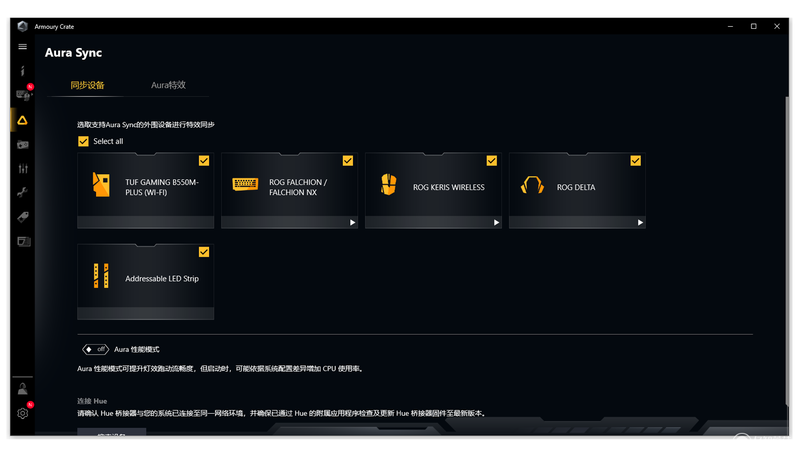
Task: Uncheck Addressable LED Strip device
Action: click(204, 252)
